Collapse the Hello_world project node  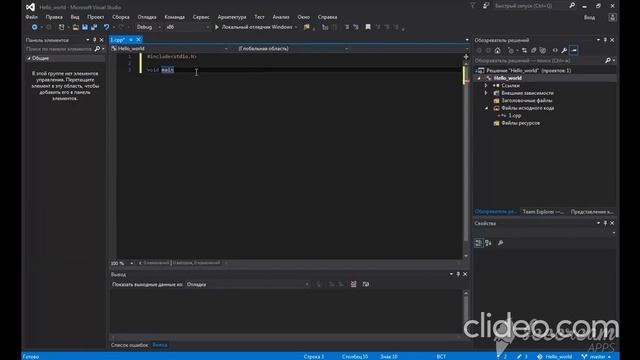tap(479, 78)
